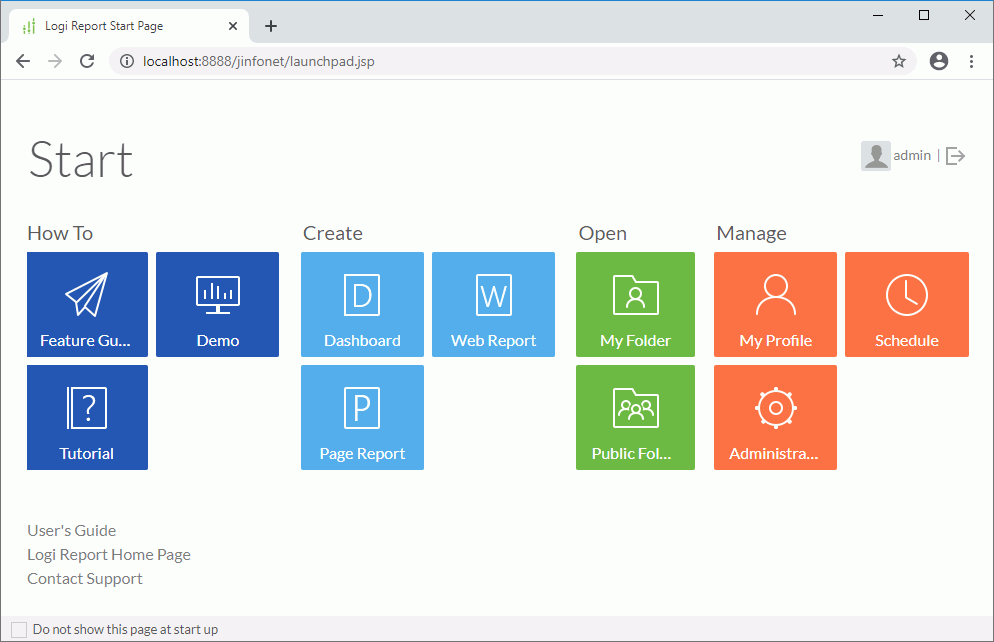Open the User's Guide link

(71, 530)
